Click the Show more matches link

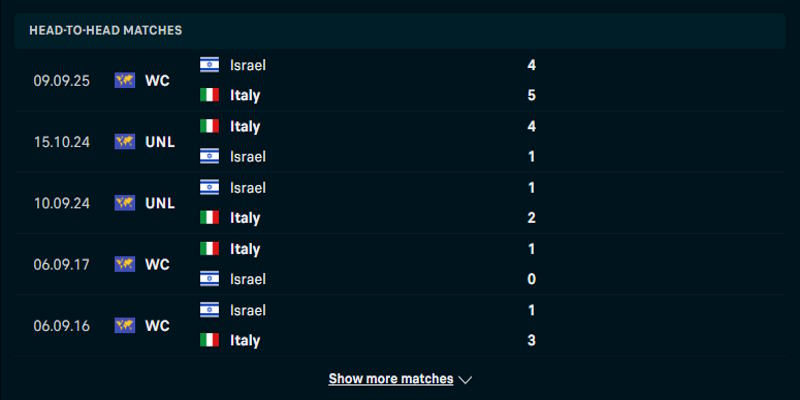(x=391, y=379)
